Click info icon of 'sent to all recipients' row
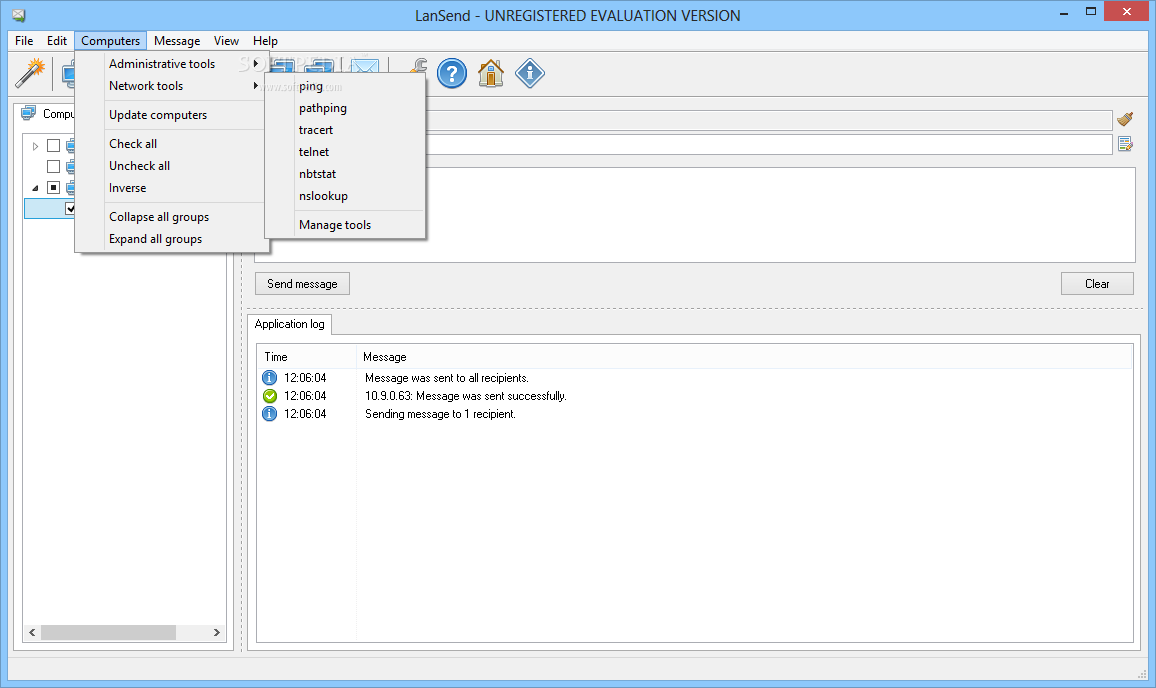Image resolution: width=1156 pixels, height=688 pixels. point(270,378)
